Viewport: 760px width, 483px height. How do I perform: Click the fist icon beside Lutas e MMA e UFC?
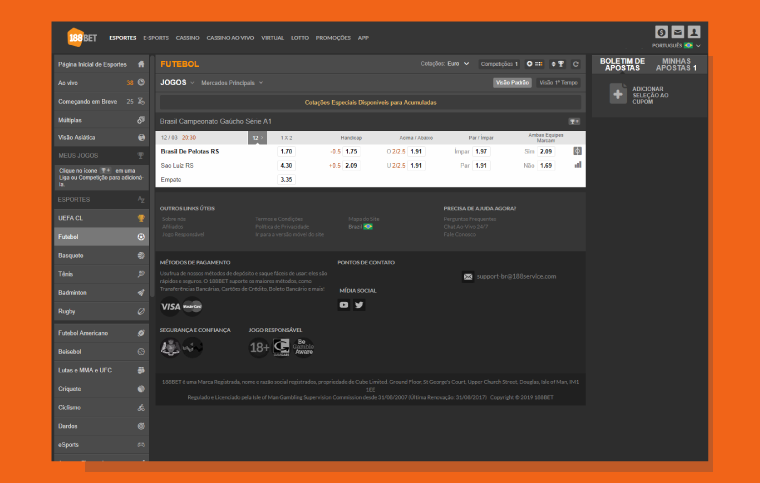pyautogui.click(x=141, y=370)
